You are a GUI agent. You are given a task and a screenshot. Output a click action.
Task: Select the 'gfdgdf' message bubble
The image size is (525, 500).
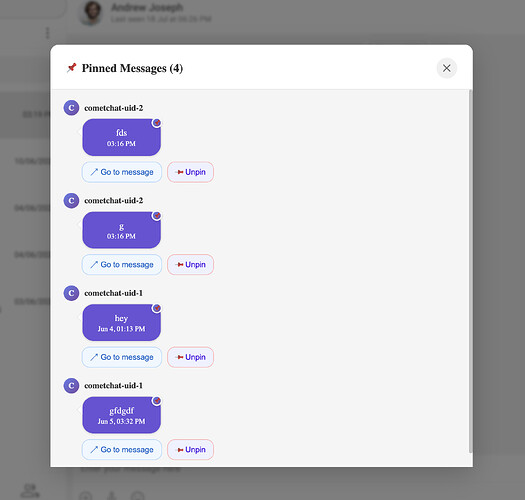[122, 415]
